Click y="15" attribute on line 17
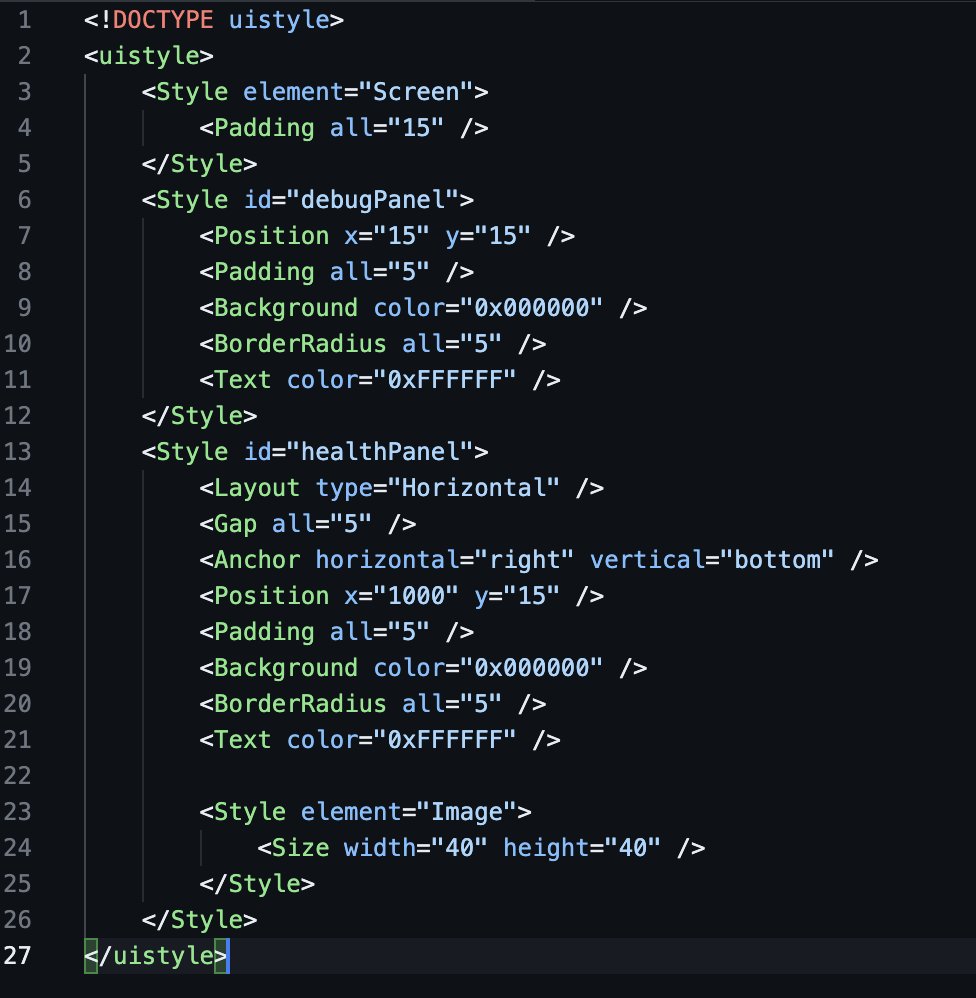Viewport: 976px width, 998px height. pyautogui.click(x=516, y=596)
